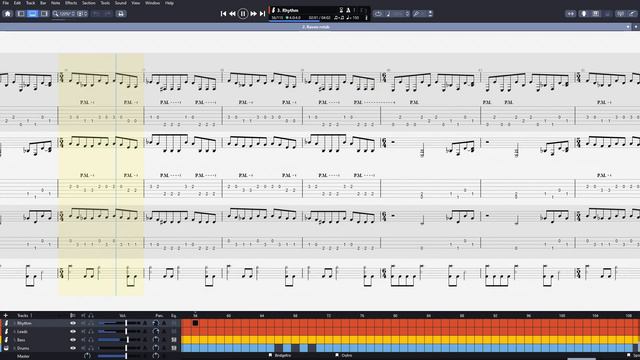Screen dimensions: 640x360
Task: Click the Rhythm track pan knob
Action: tap(156, 323)
